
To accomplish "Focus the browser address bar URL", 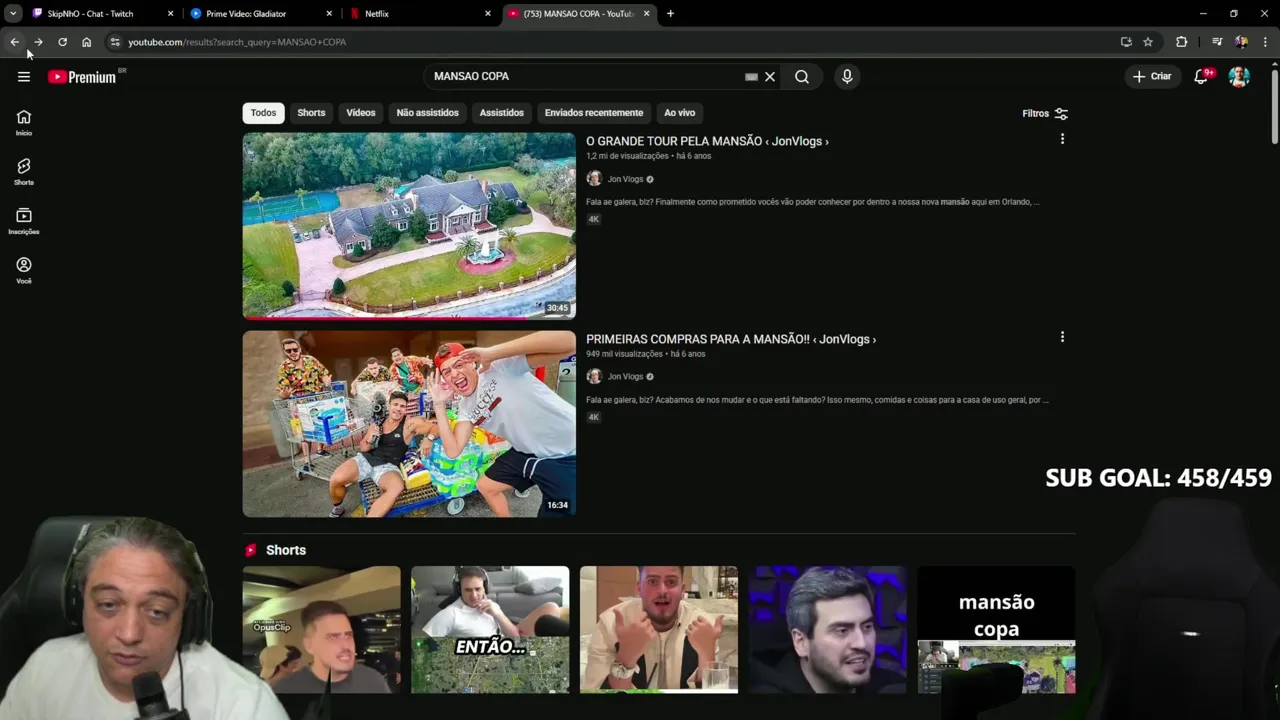I will pyautogui.click(x=237, y=42).
